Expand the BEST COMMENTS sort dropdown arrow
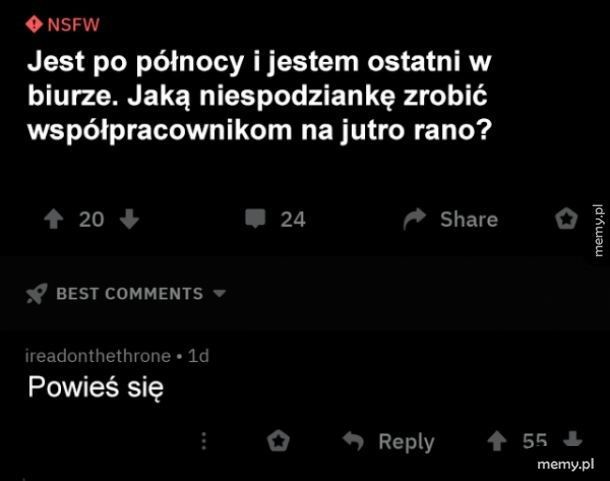This screenshot has height=481, width=610. (220, 293)
